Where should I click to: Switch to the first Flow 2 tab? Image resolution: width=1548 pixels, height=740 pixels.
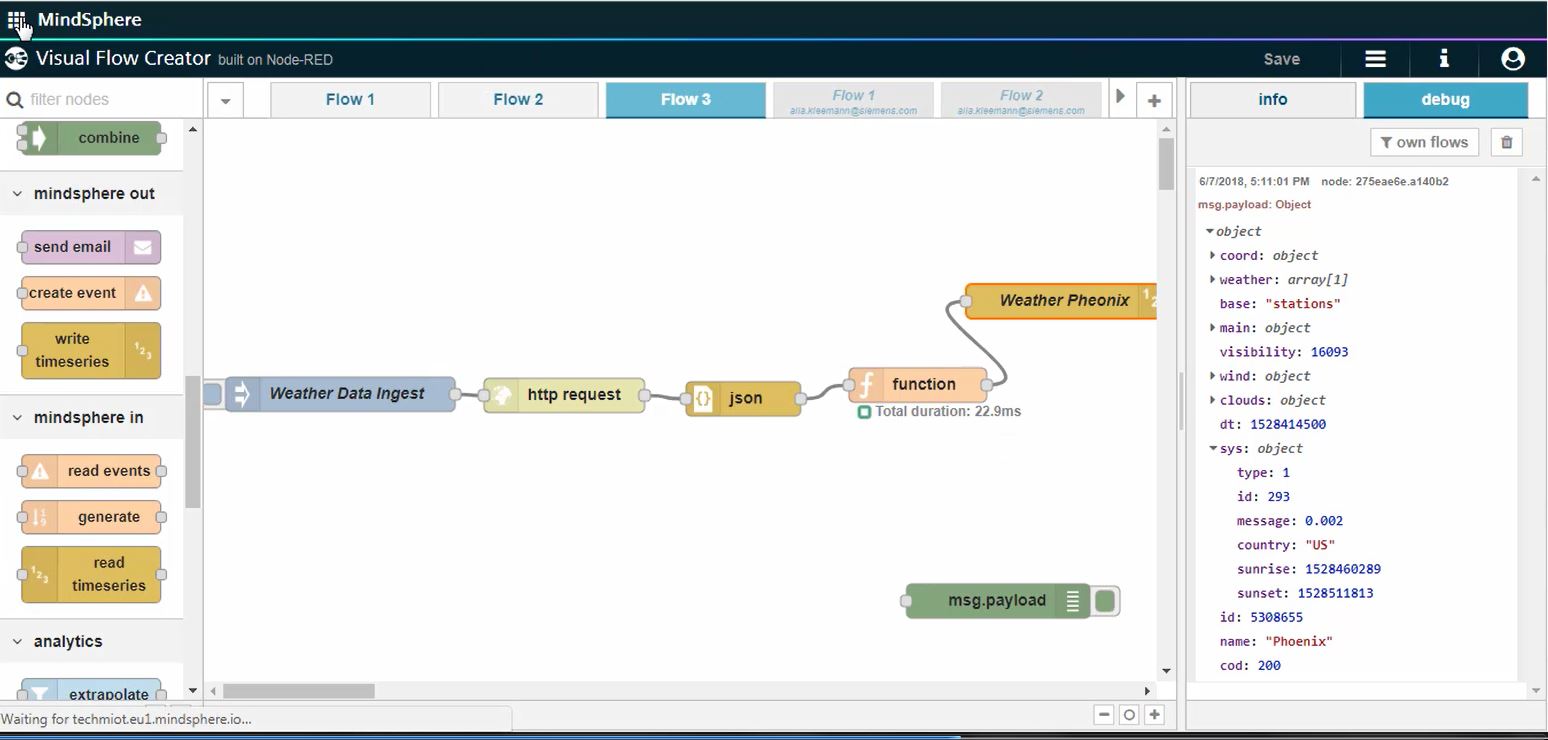coord(518,100)
